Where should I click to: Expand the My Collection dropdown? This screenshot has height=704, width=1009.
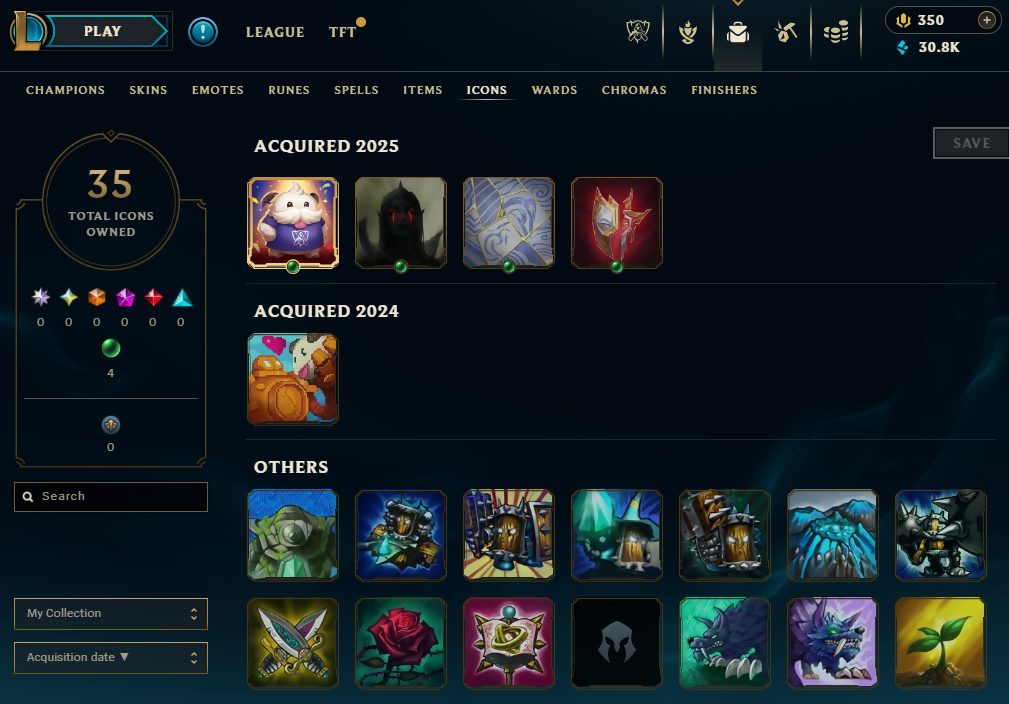point(111,614)
